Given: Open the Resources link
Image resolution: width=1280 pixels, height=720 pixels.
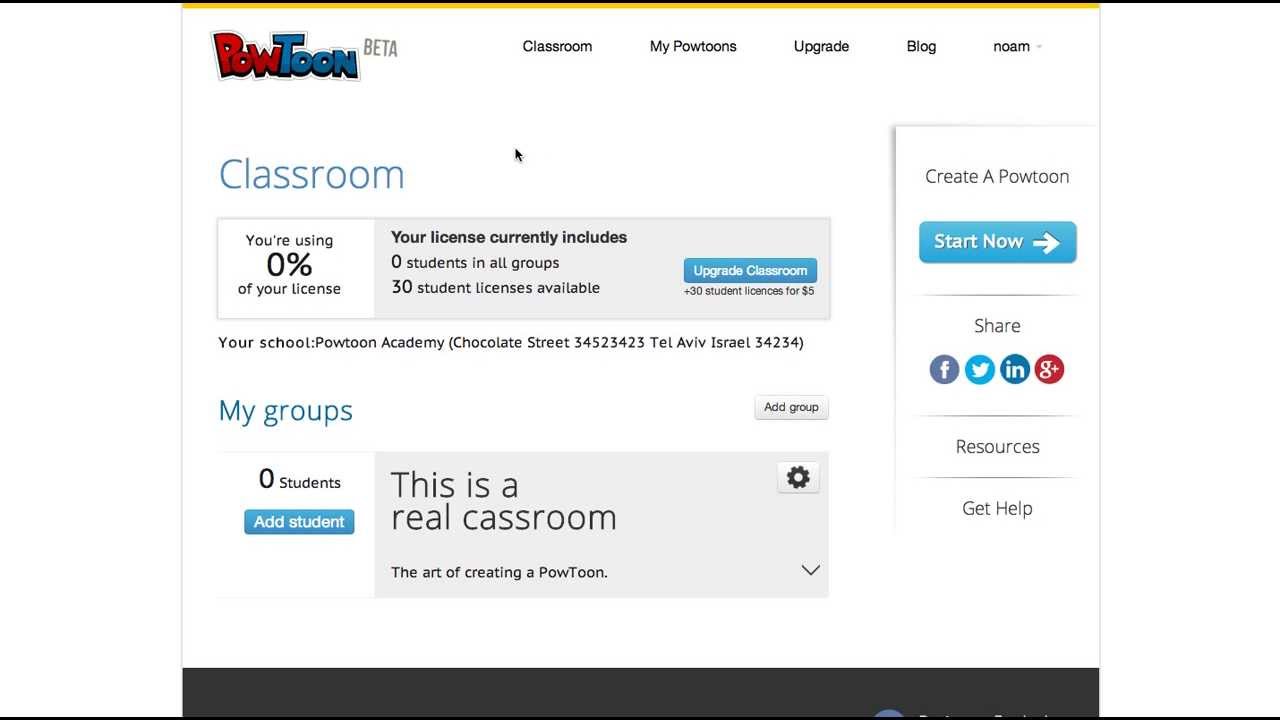Looking at the screenshot, I should [997, 447].
